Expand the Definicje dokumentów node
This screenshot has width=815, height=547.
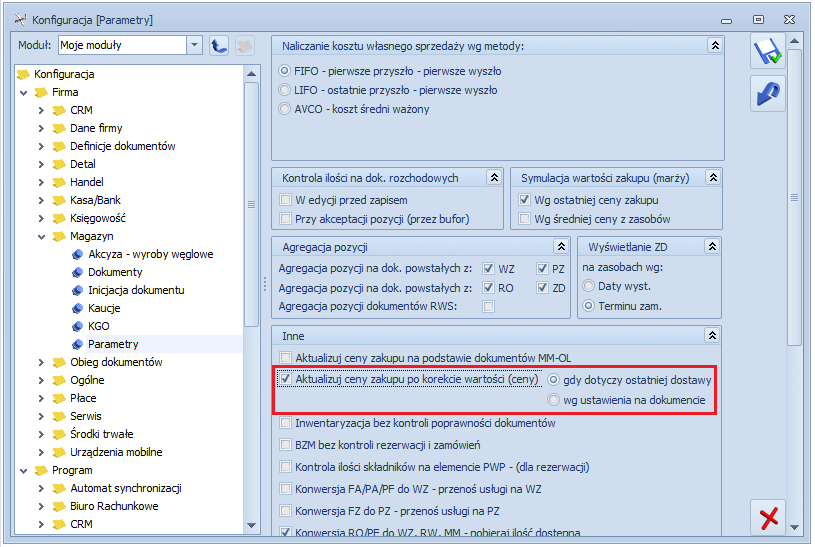click(42, 147)
